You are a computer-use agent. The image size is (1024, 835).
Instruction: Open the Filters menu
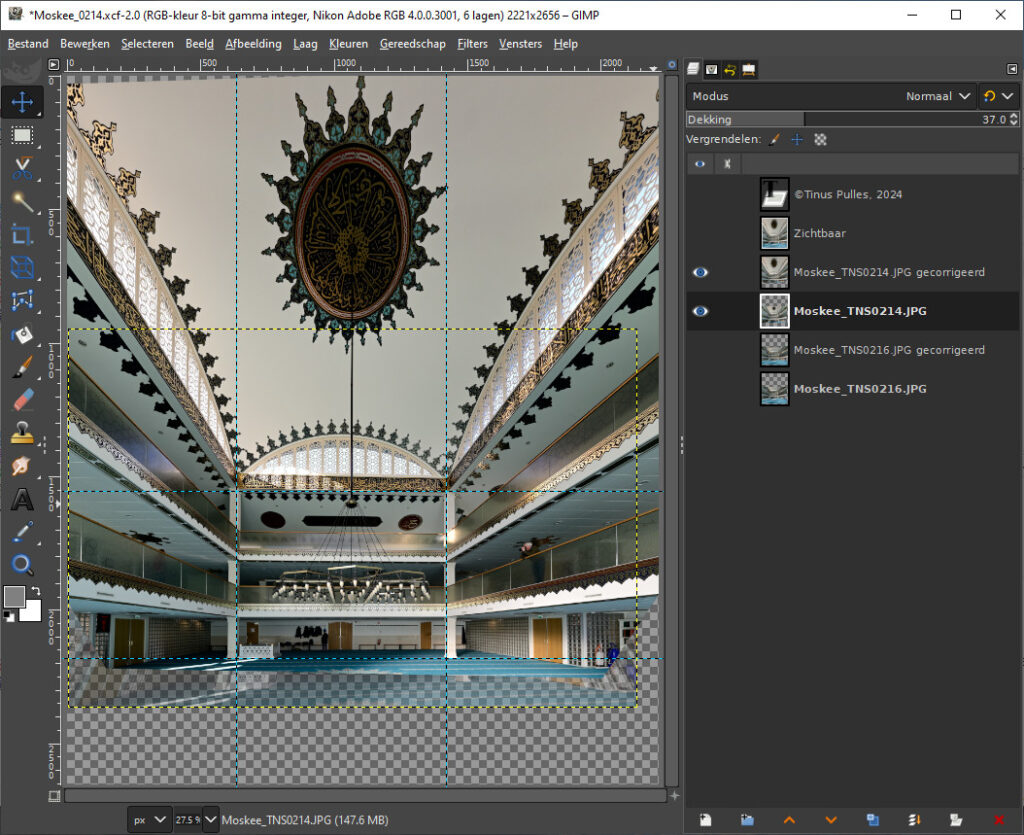coord(472,44)
